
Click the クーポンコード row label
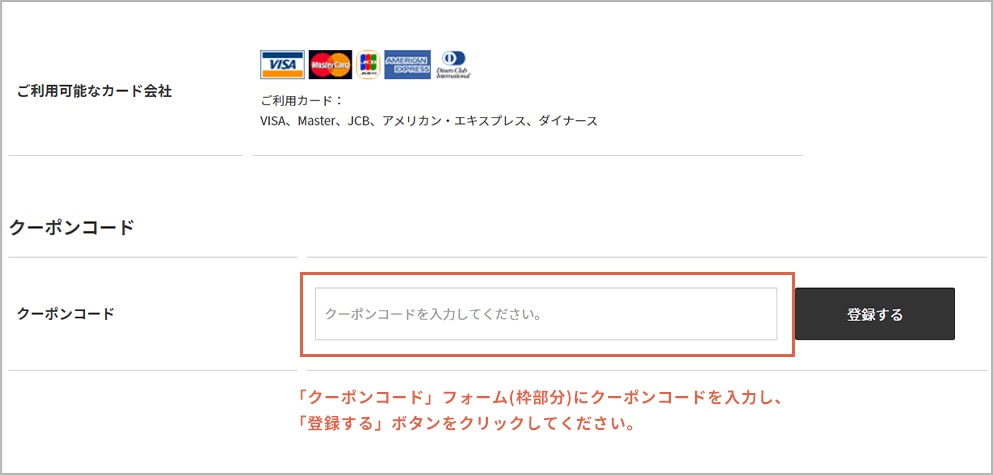(66, 314)
